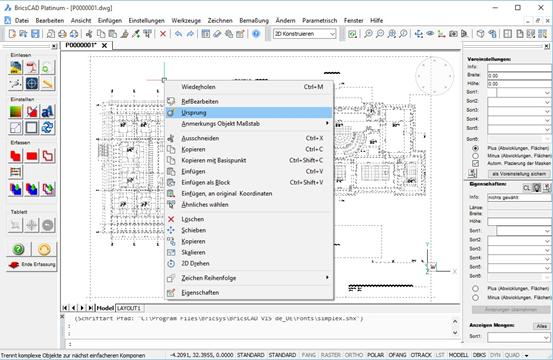The image size is (553, 360).
Task: Open Sort2 dropdown under Voreinstellungen
Action: pos(547,102)
